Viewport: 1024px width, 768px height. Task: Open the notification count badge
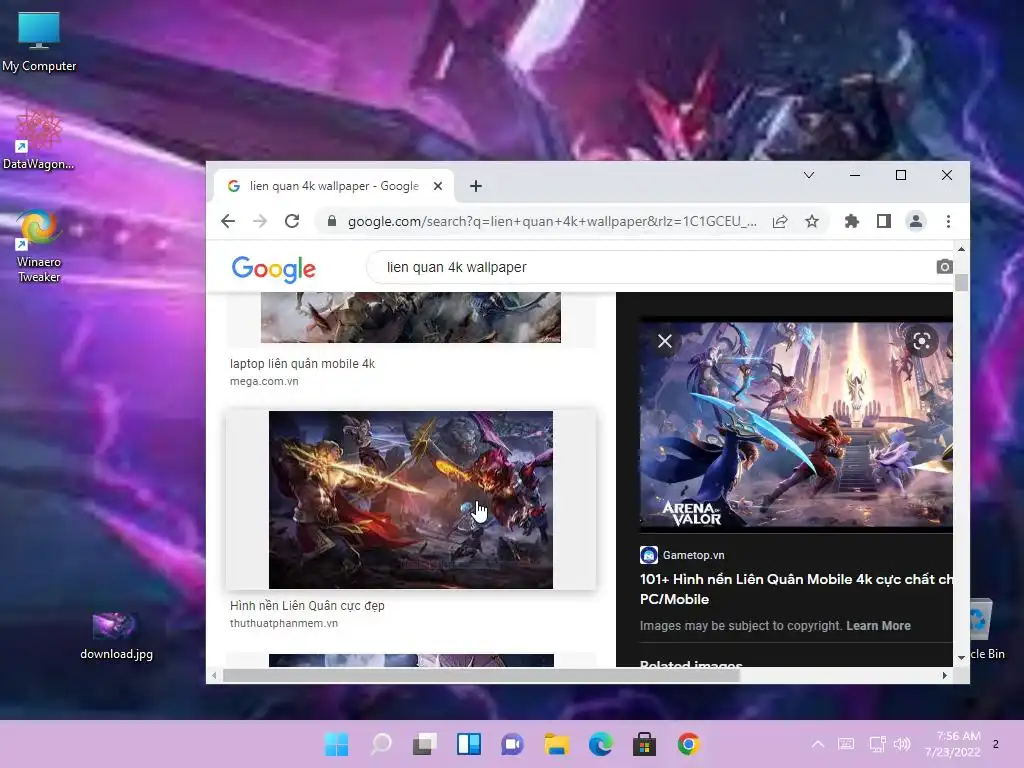click(996, 744)
